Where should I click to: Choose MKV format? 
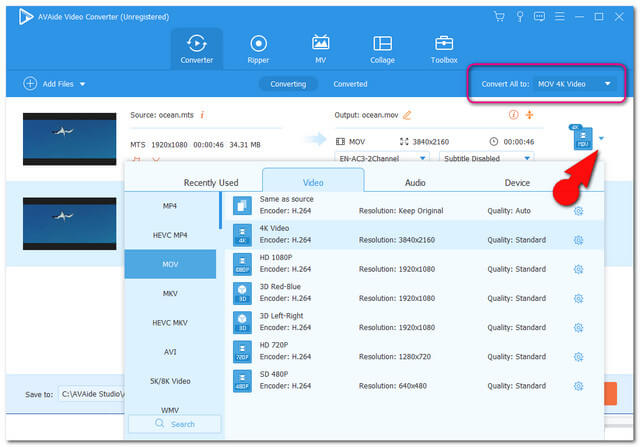[x=170, y=294]
